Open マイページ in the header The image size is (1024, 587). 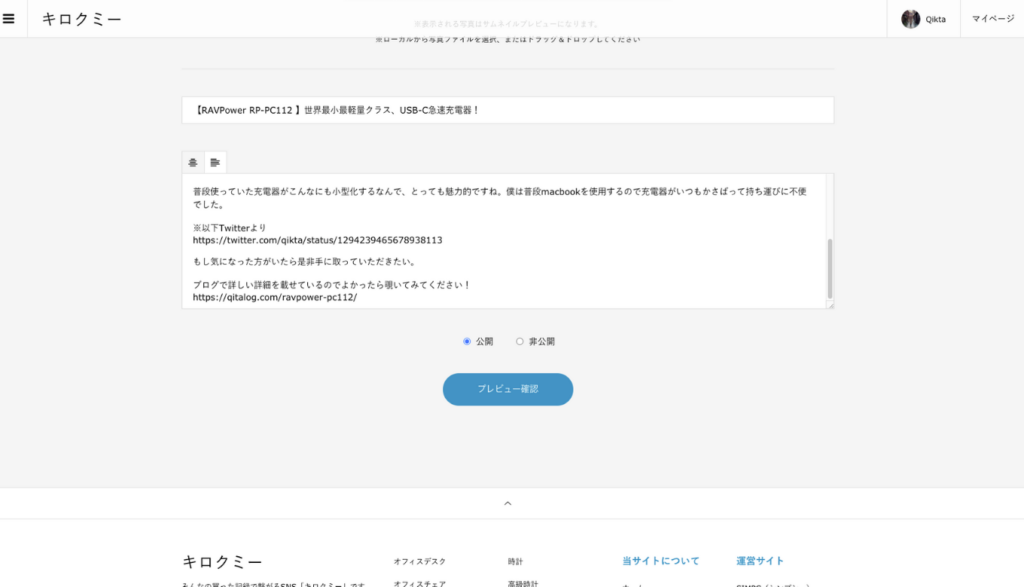coord(993,19)
